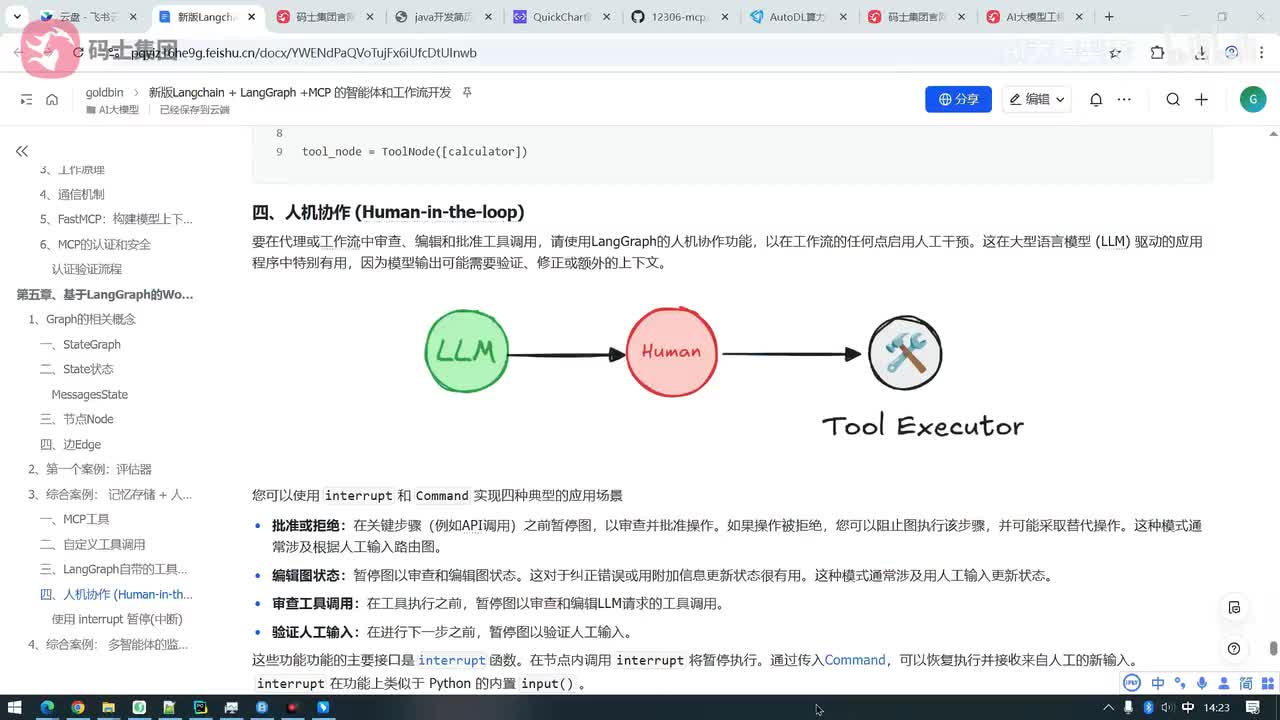Follow the Command hyperlink in the paragraph

click(x=855, y=660)
